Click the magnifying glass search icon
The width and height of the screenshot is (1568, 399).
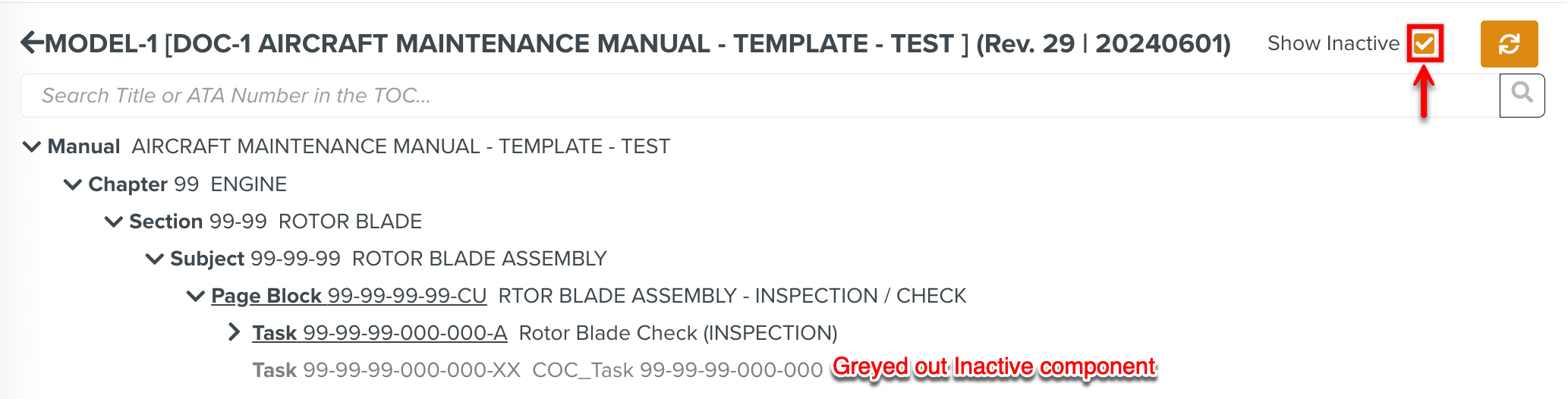point(1522,95)
